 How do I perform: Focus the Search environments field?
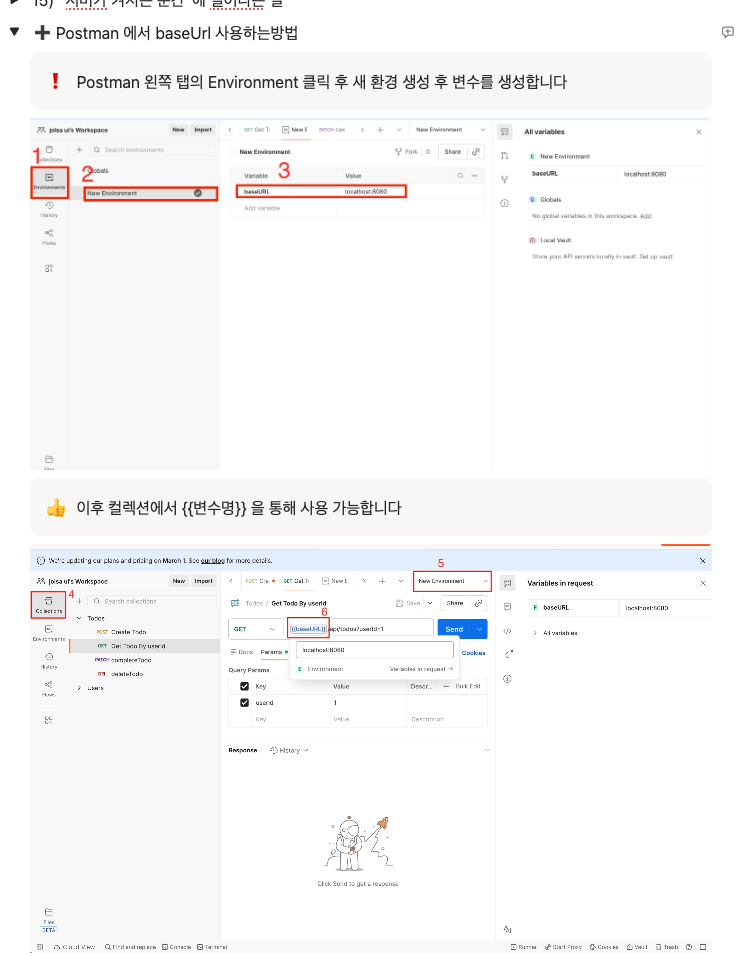click(x=152, y=150)
